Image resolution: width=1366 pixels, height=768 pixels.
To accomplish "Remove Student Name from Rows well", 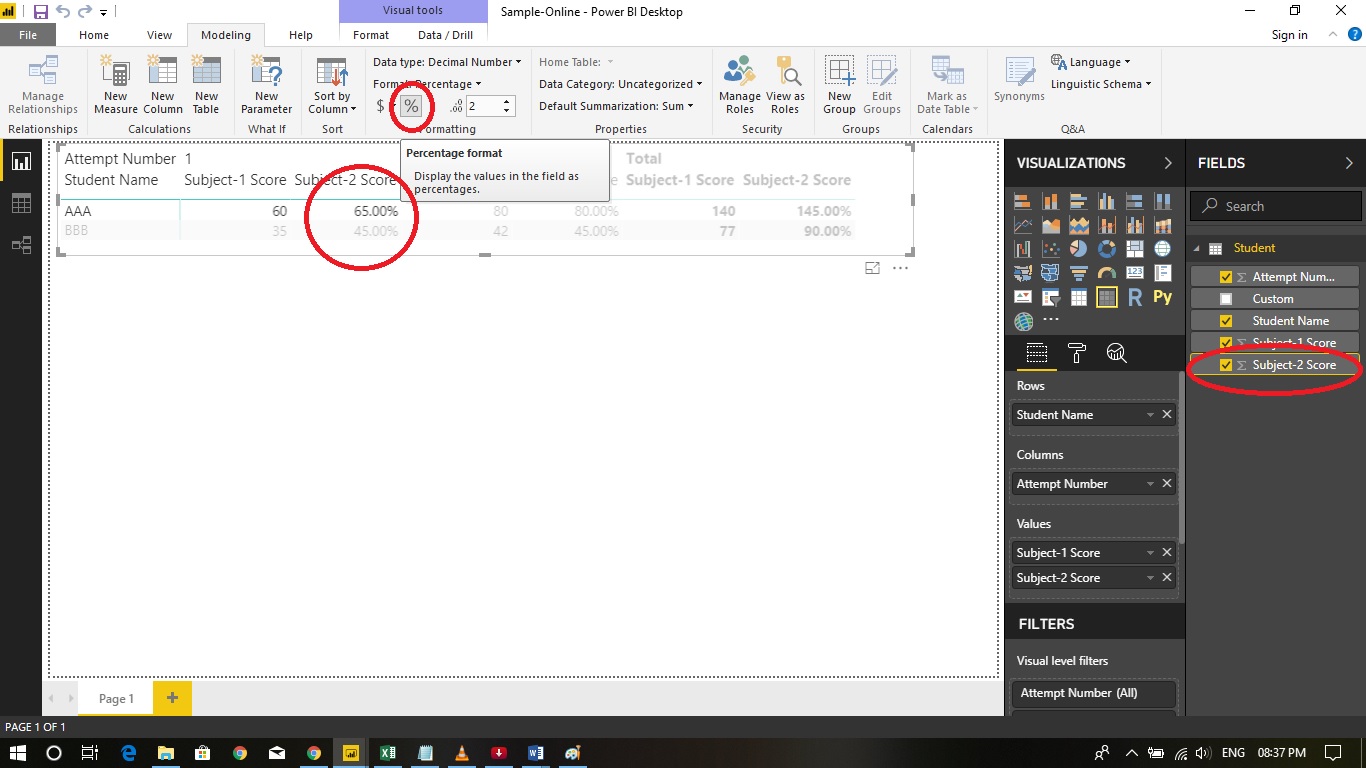I will tap(1167, 414).
